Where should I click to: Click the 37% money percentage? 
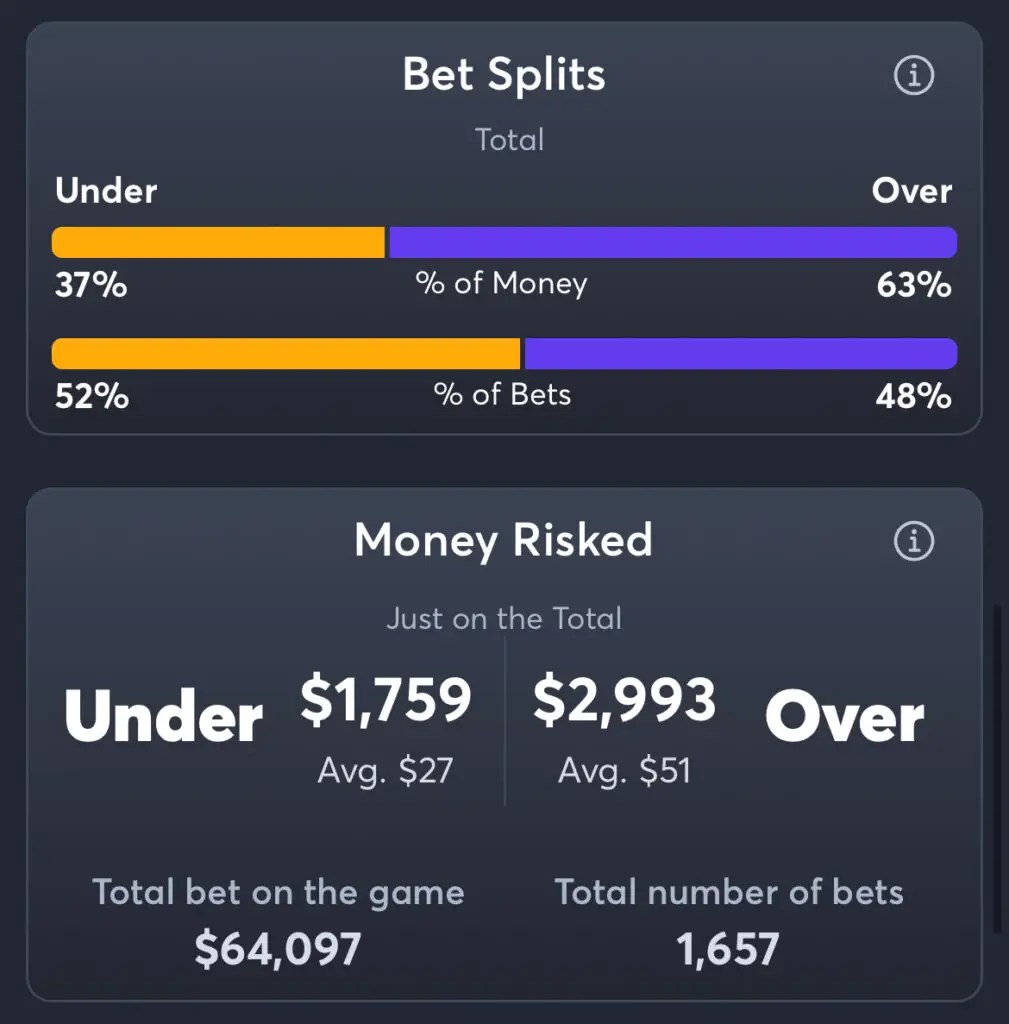tap(91, 286)
